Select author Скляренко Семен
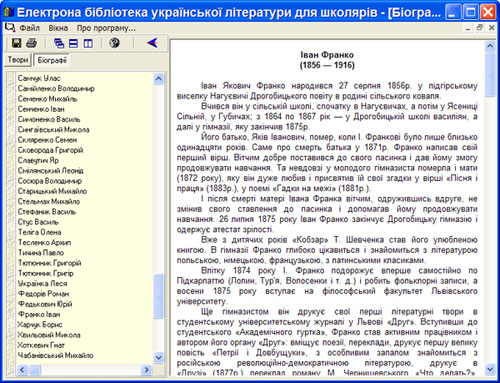Image resolution: width=500 pixels, height=383 pixels. pos(47,140)
